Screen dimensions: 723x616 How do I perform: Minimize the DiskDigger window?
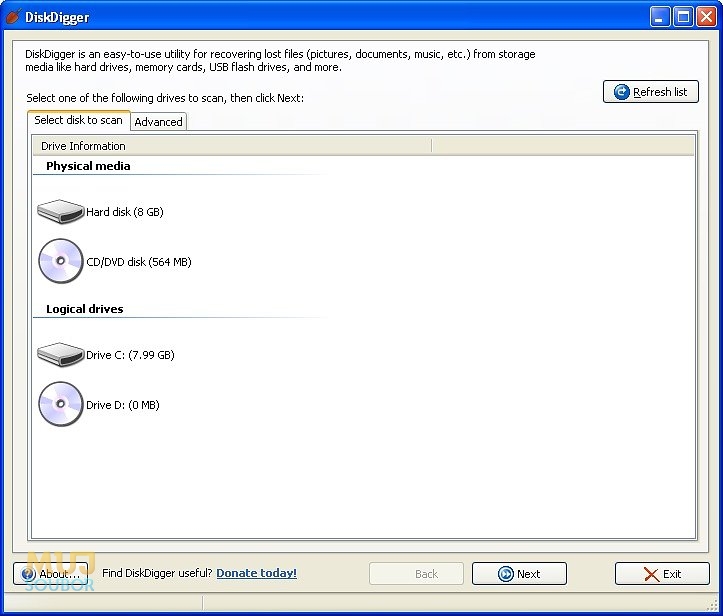pyautogui.click(x=659, y=16)
